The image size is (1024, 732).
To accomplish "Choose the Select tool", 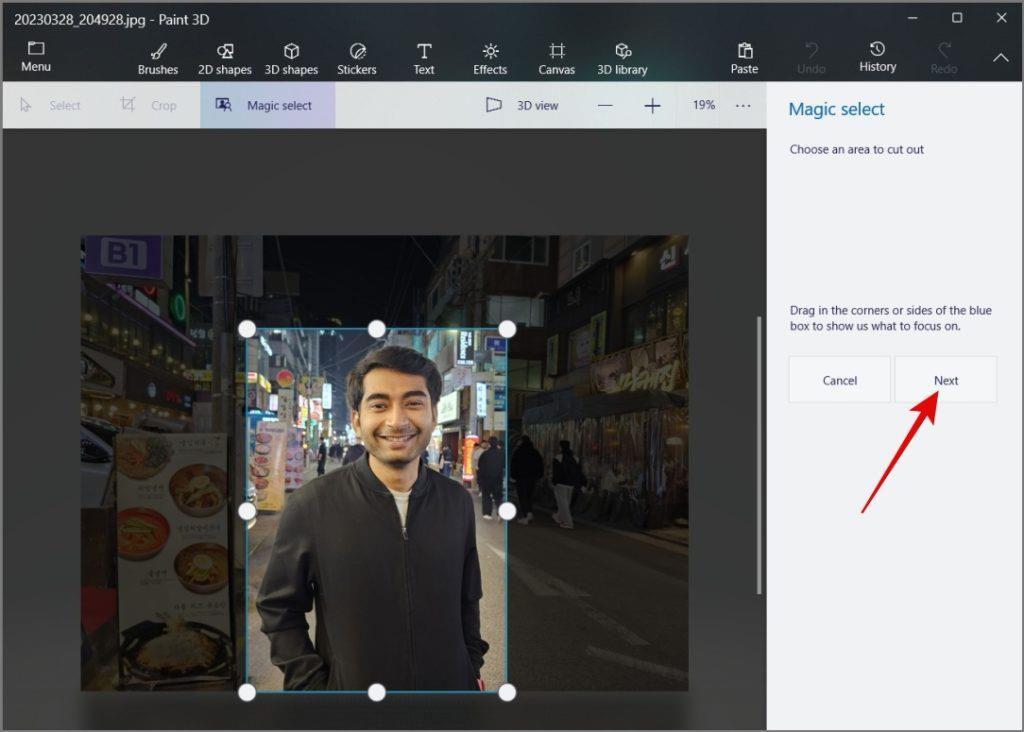I will coord(51,105).
